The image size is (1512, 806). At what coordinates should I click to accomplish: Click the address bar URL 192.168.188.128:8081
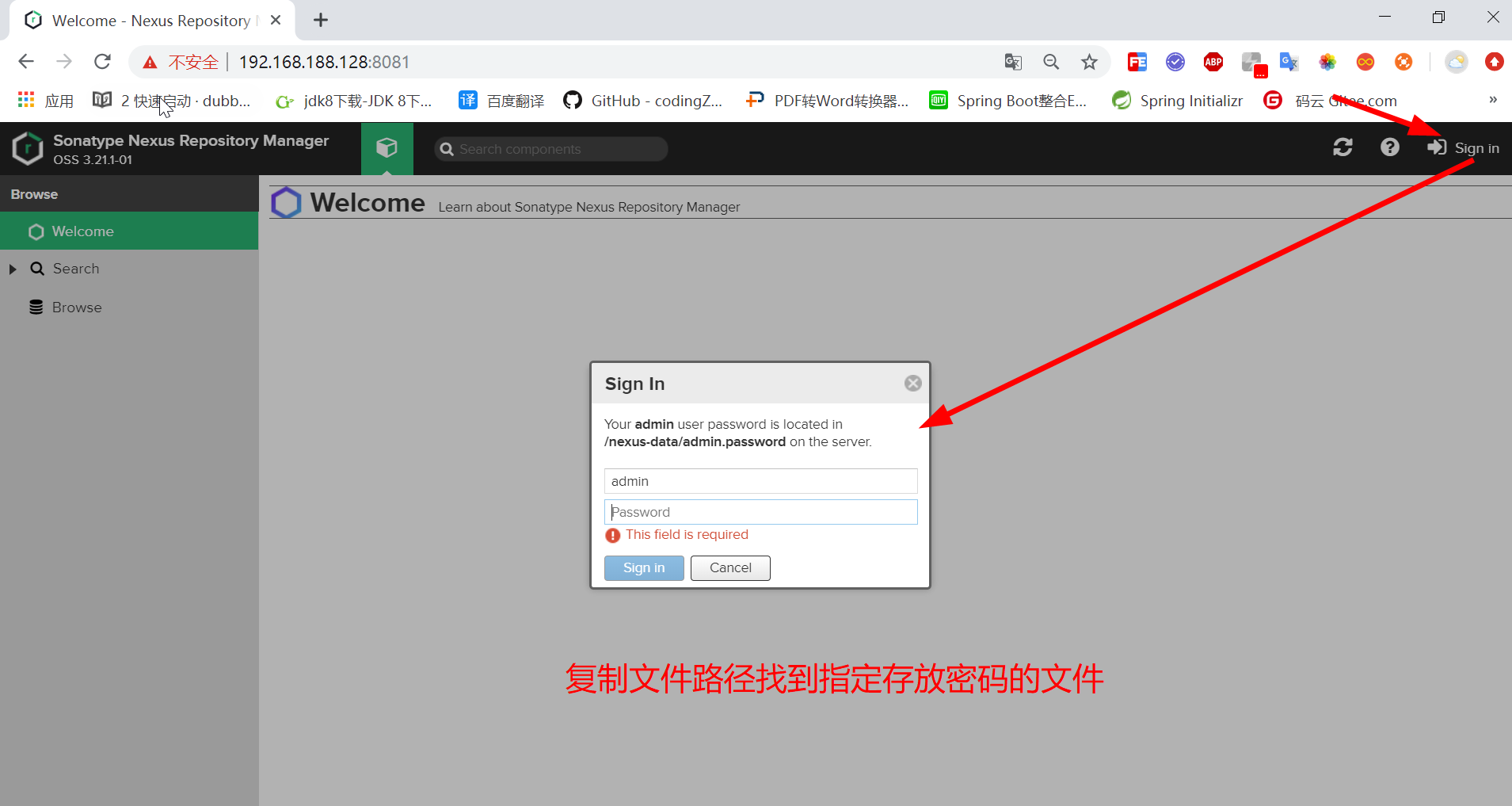pyautogui.click(x=324, y=62)
